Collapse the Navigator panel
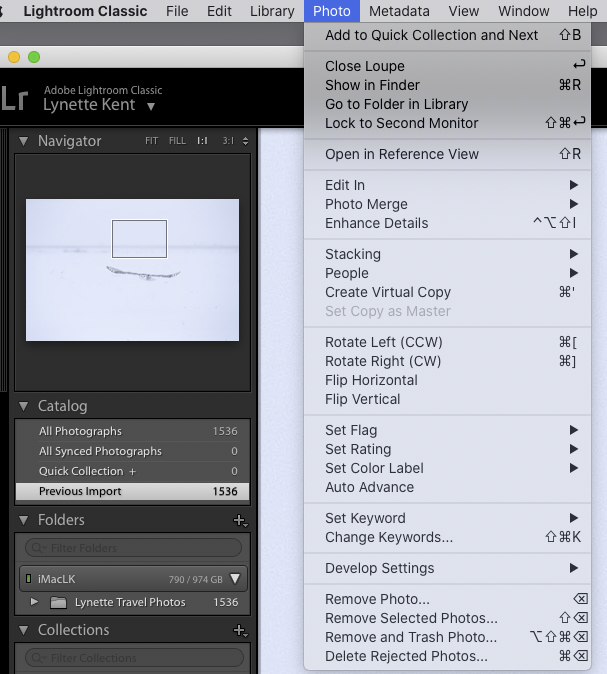 (x=24, y=141)
